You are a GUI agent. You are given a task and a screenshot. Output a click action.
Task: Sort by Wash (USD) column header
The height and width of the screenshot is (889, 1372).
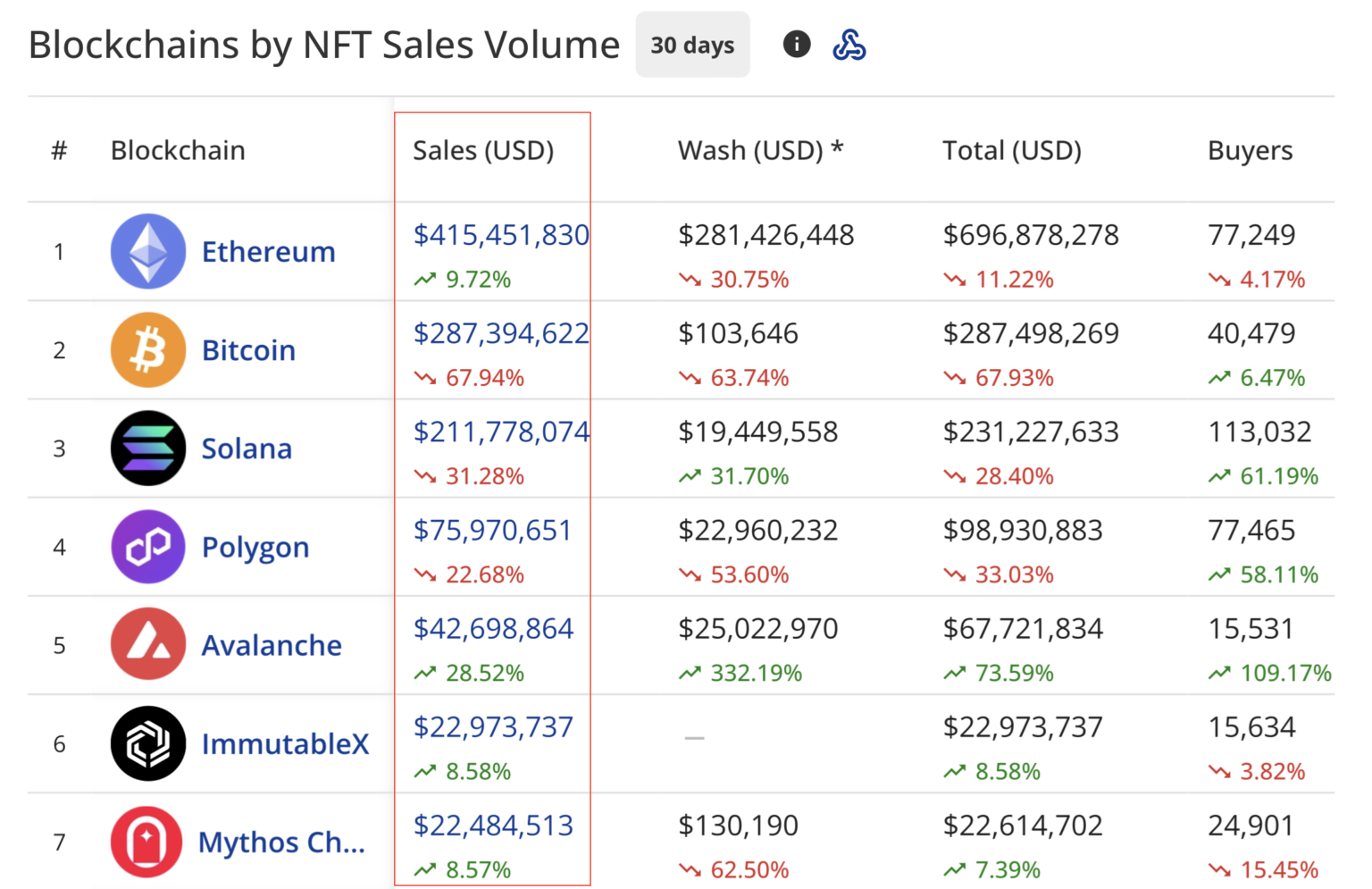pos(759,150)
